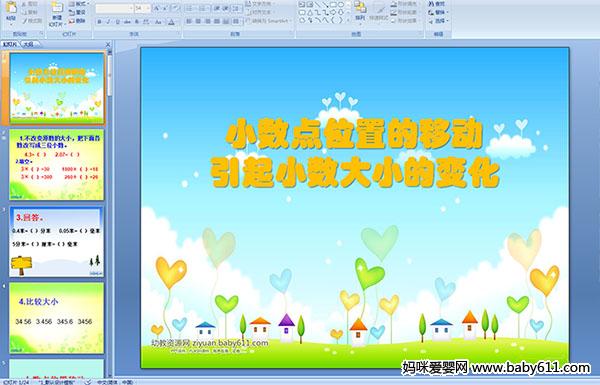Select the Slides tab in left pane
Viewport: 600px width, 385px height.
click(10, 44)
